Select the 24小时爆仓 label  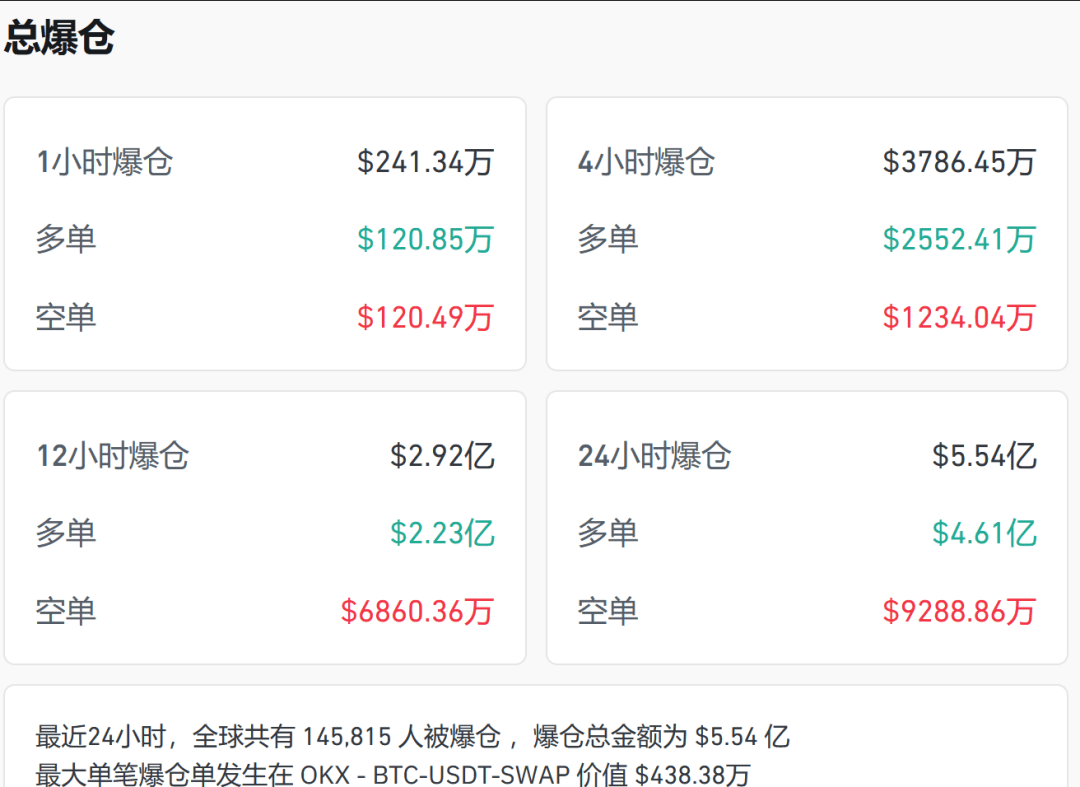point(654,456)
